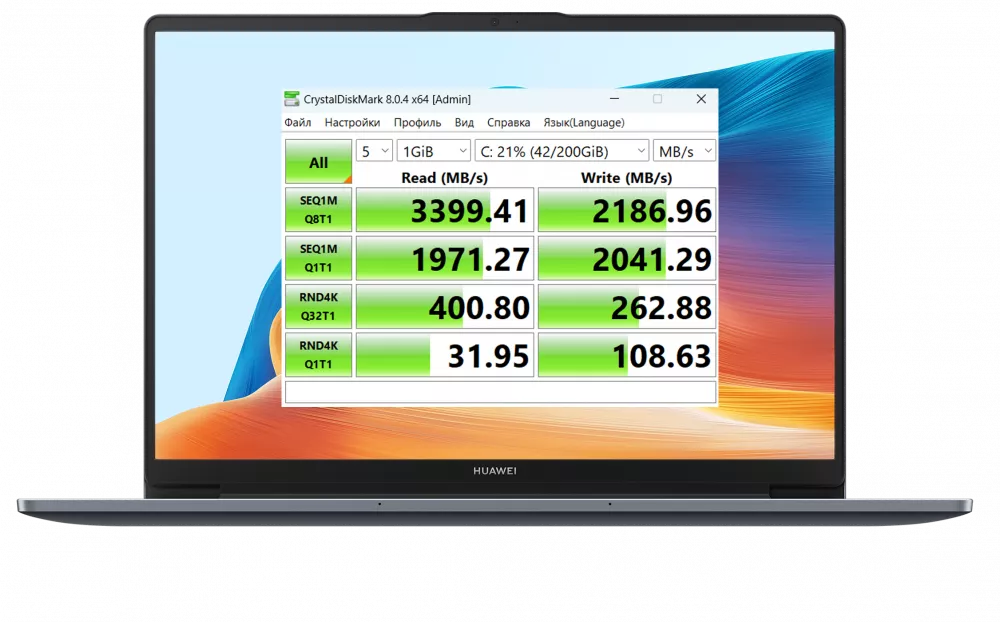
Task: Click the 400.80 read result
Action: click(445, 307)
